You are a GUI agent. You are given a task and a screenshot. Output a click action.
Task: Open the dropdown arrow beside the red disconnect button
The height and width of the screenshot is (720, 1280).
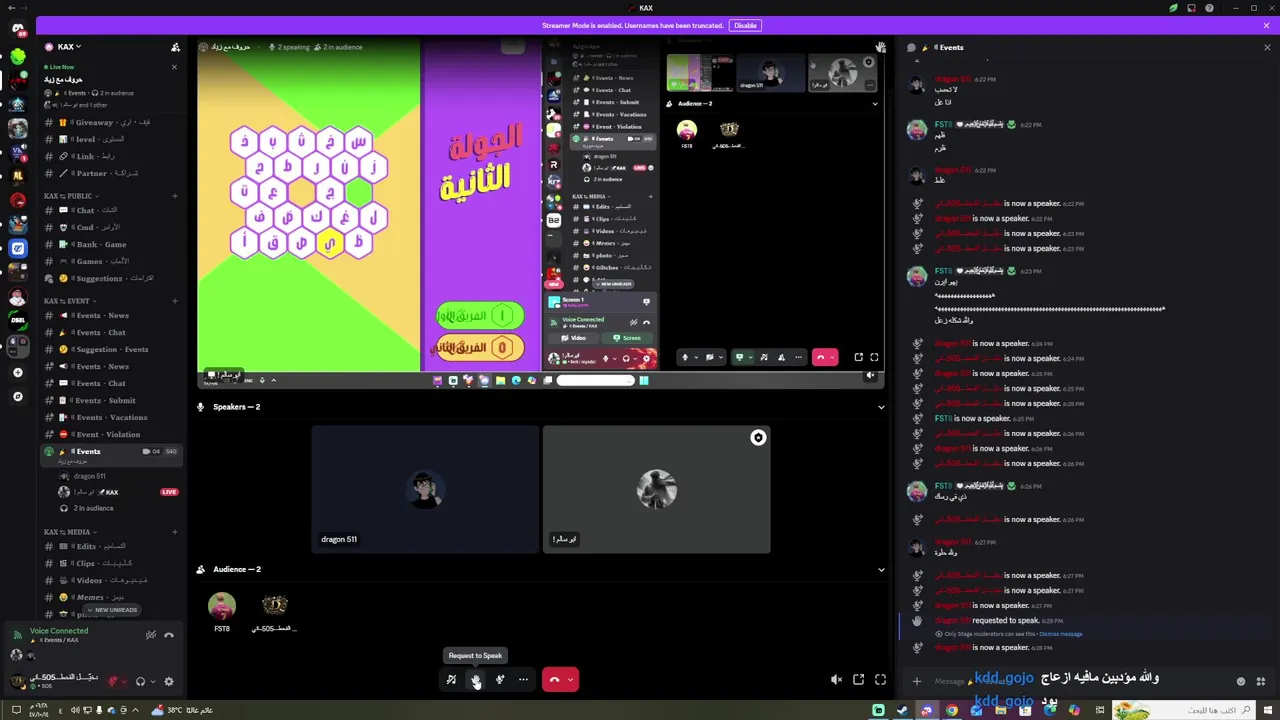pos(571,680)
